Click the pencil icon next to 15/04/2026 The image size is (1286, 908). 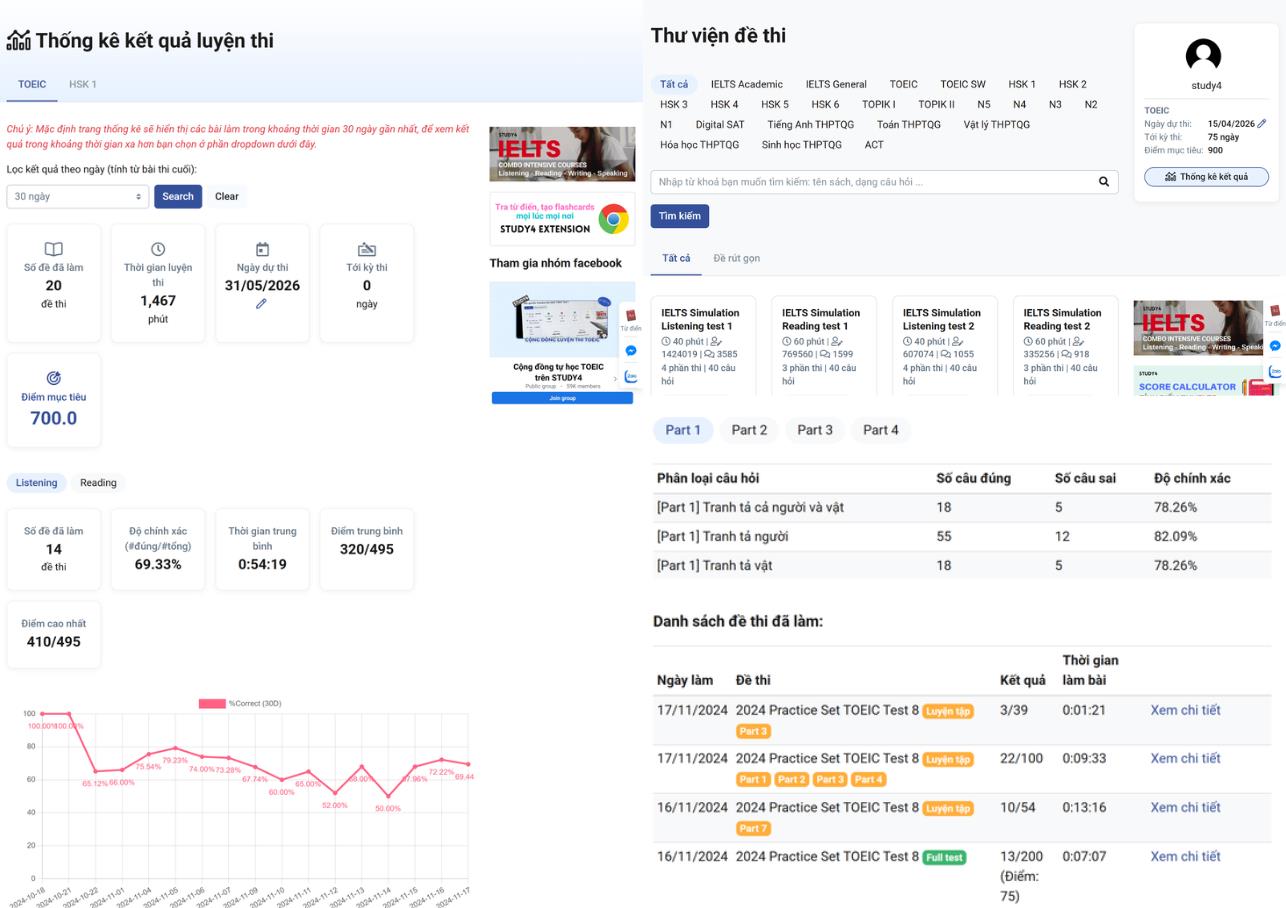[x=1262, y=124]
